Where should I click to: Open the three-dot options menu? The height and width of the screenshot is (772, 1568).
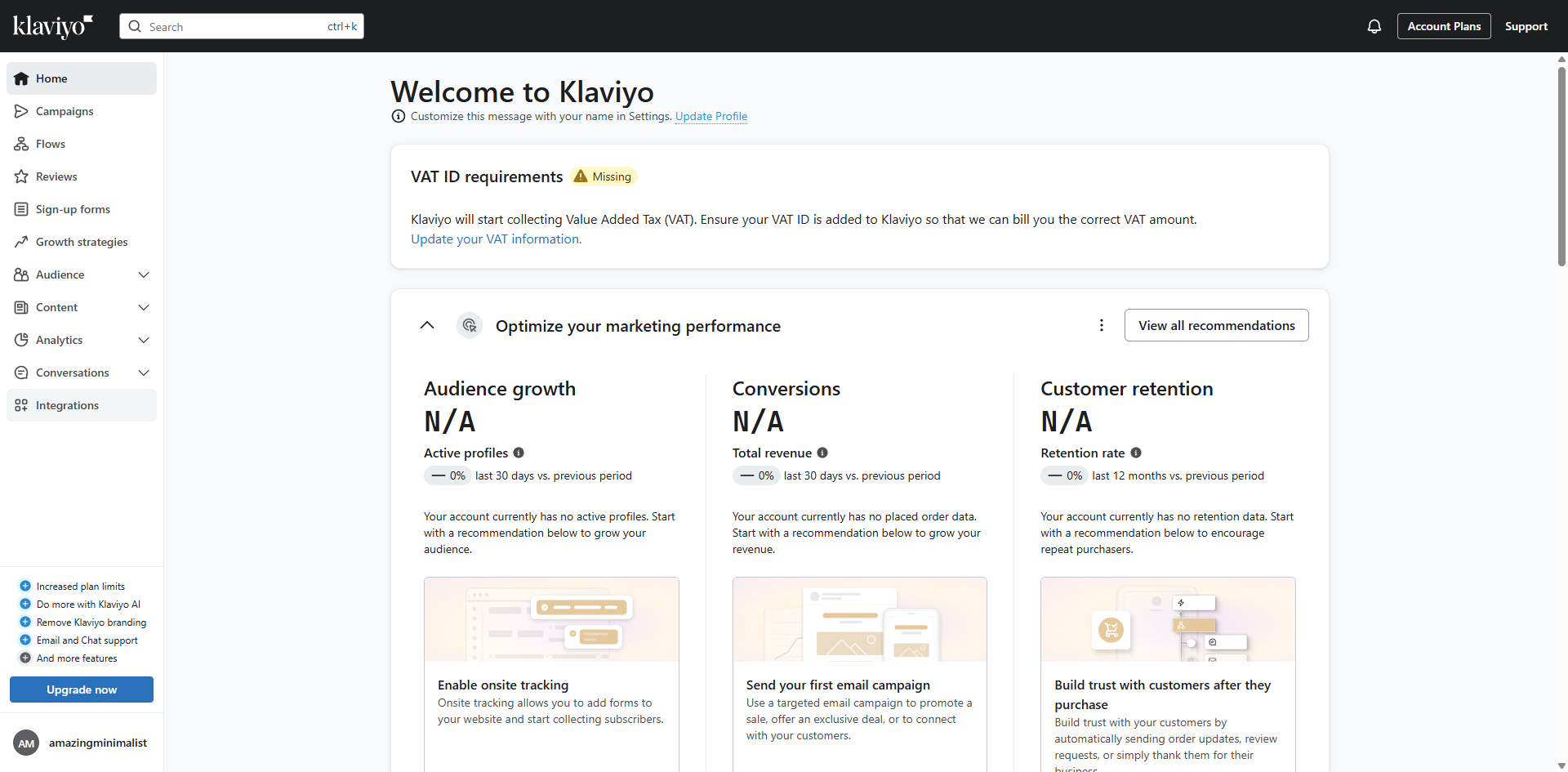click(1102, 325)
